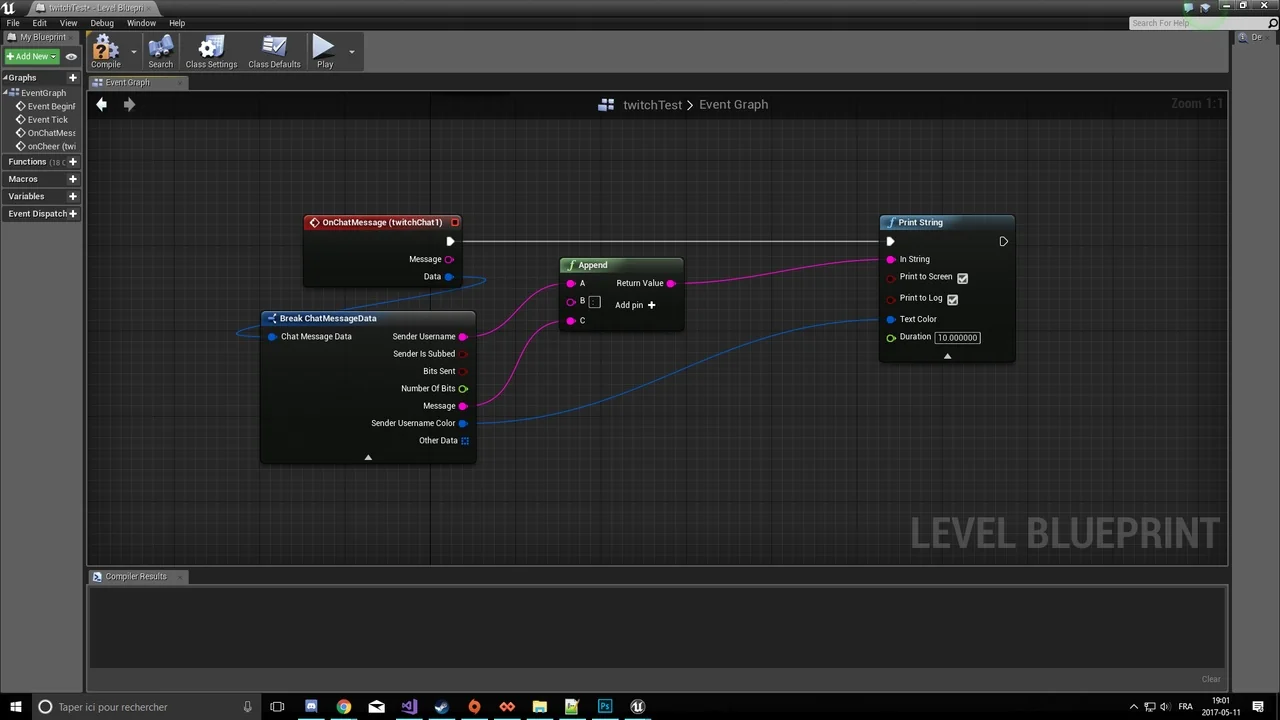Screen dimensions: 1280x720
Task: Click the Add New button
Action: click(x=31, y=57)
